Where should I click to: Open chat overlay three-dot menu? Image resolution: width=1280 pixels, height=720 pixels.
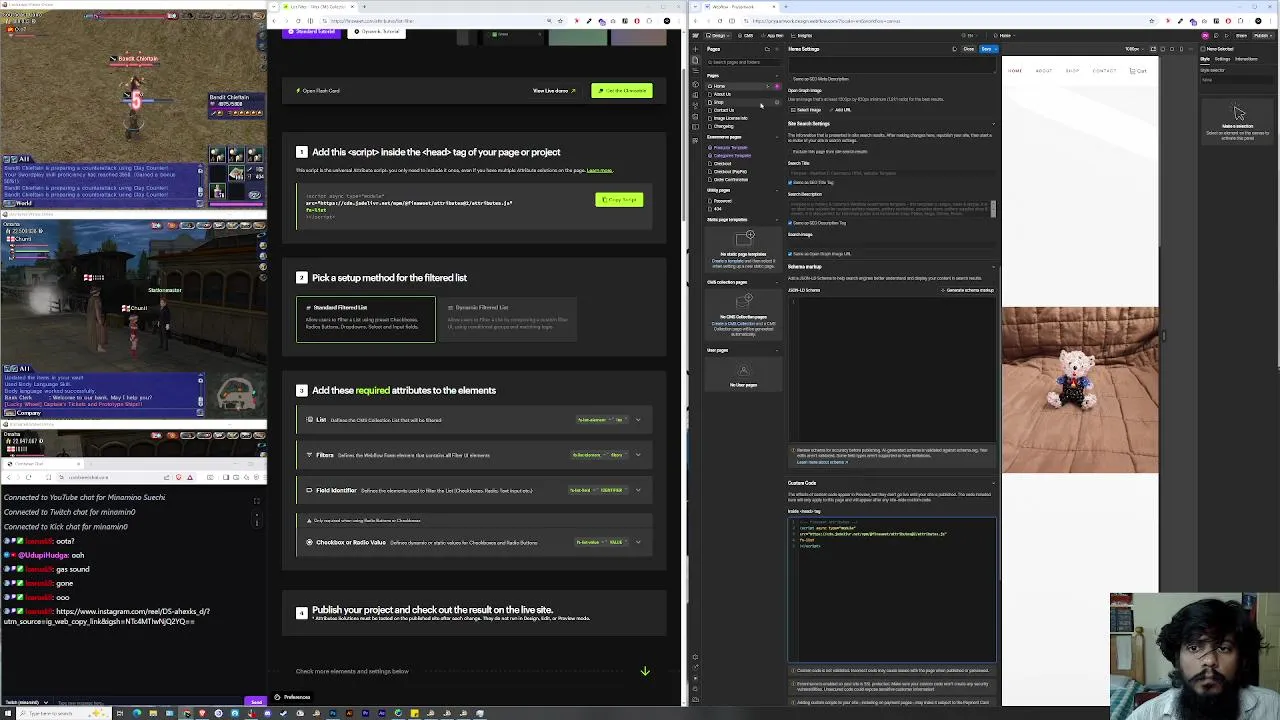tap(256, 521)
